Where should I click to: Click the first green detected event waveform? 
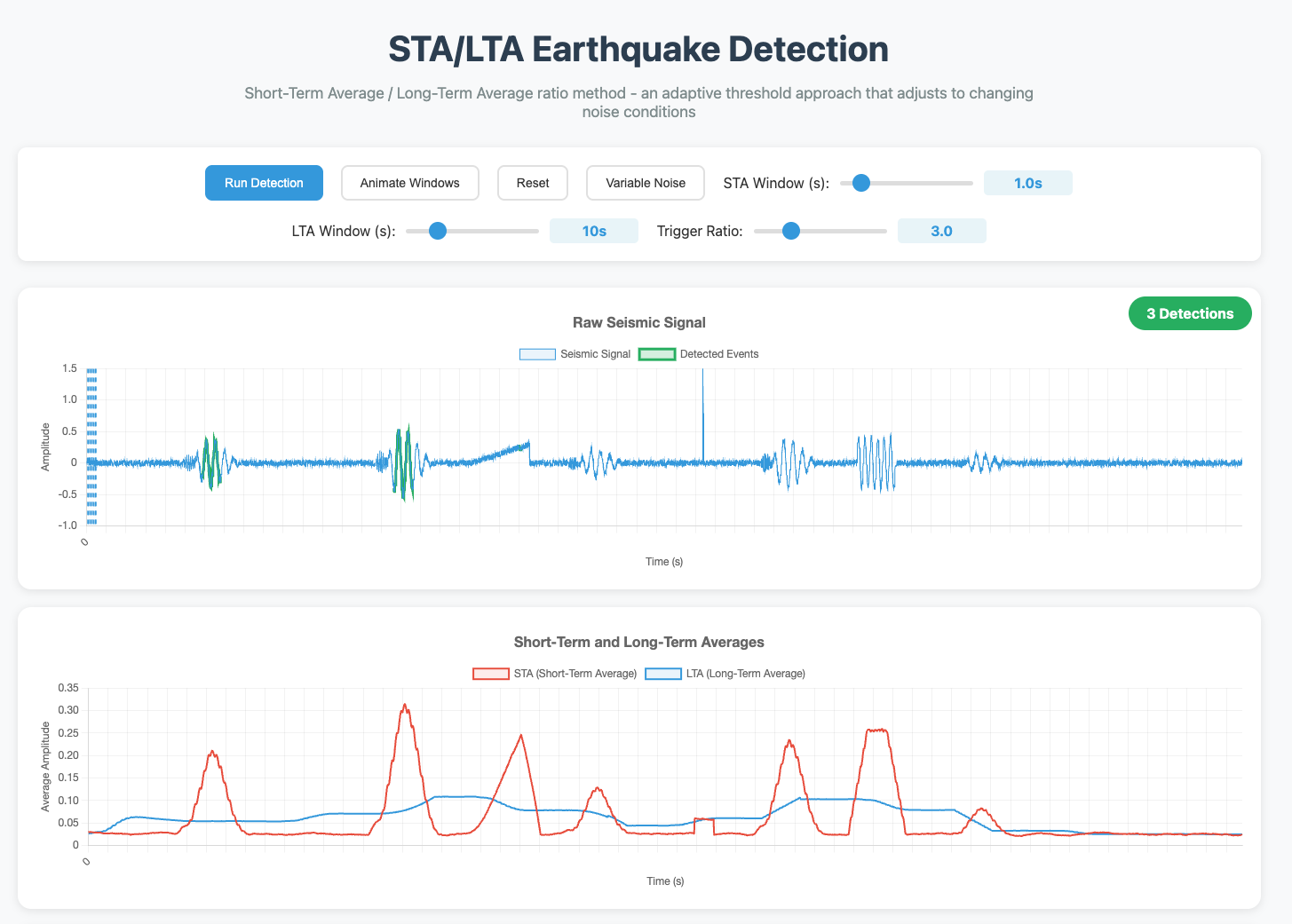tap(210, 462)
